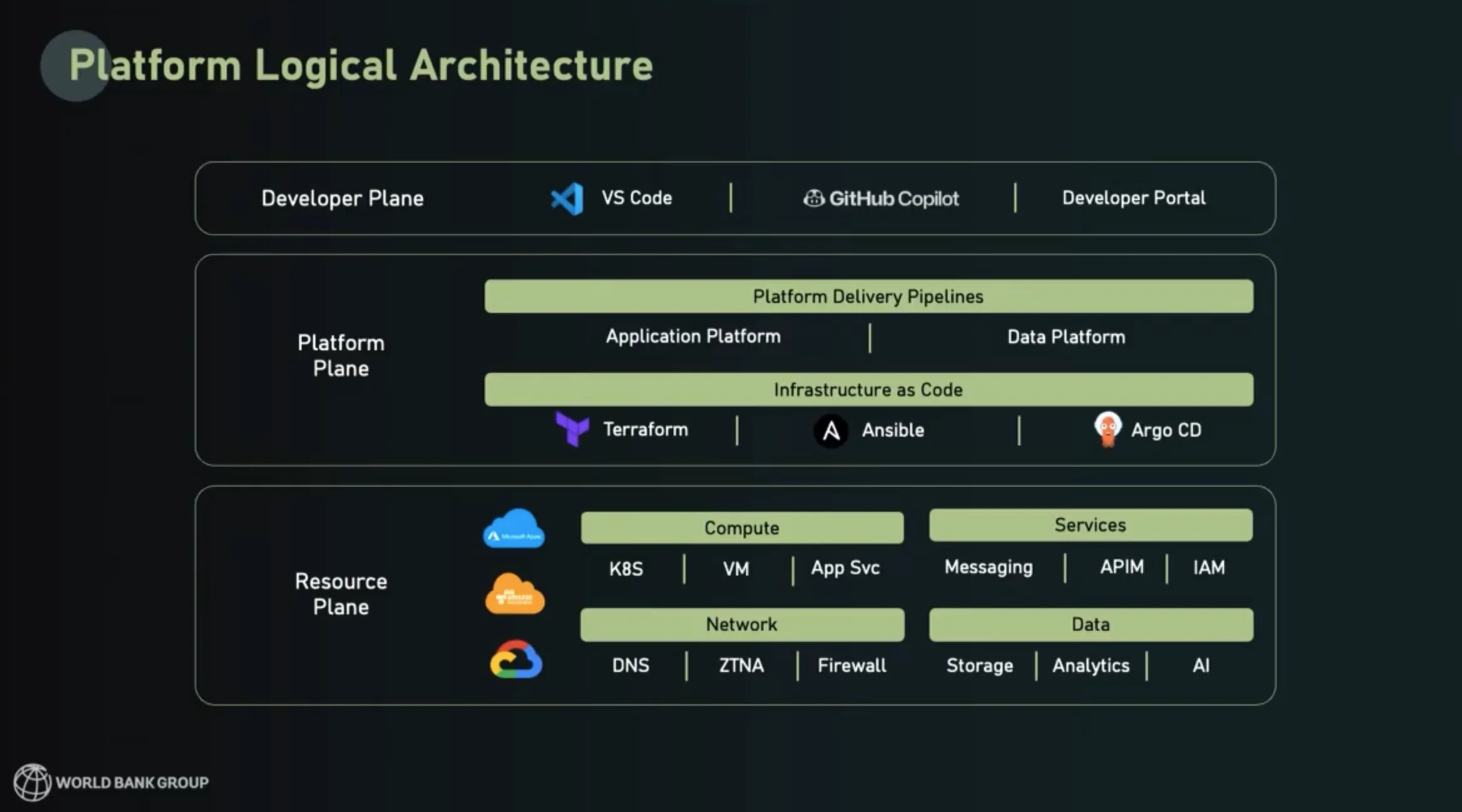Click the Application Platform label
Viewport: 1462px width, 812px height.
(x=692, y=337)
